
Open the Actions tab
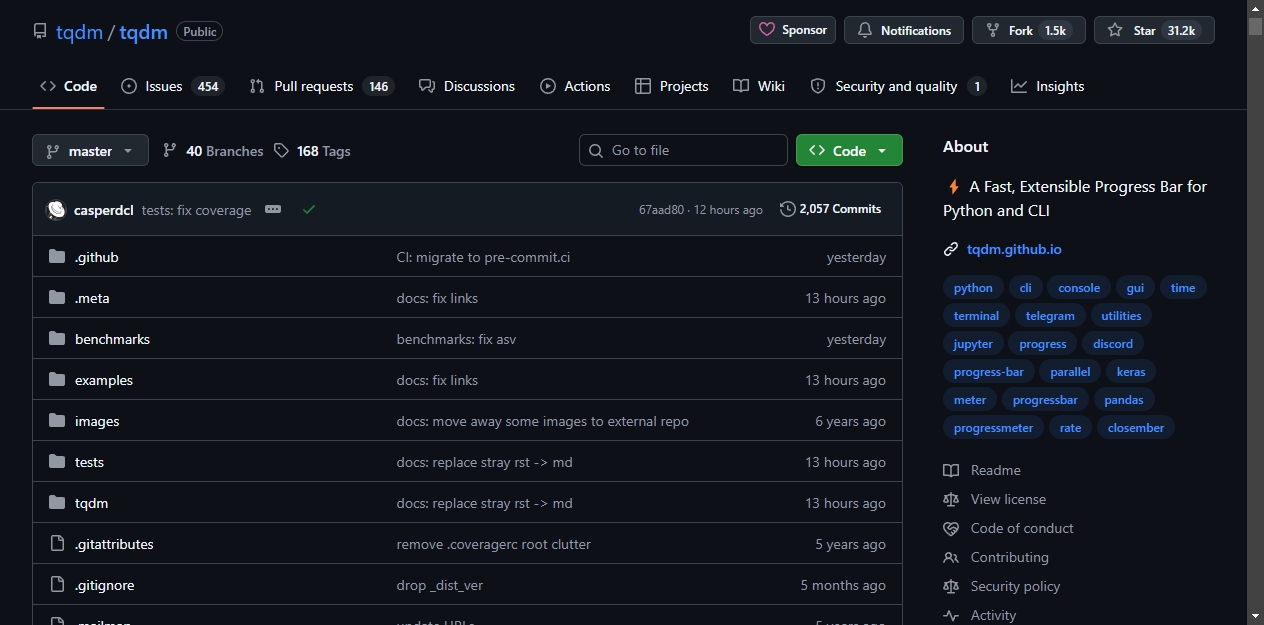(x=575, y=86)
